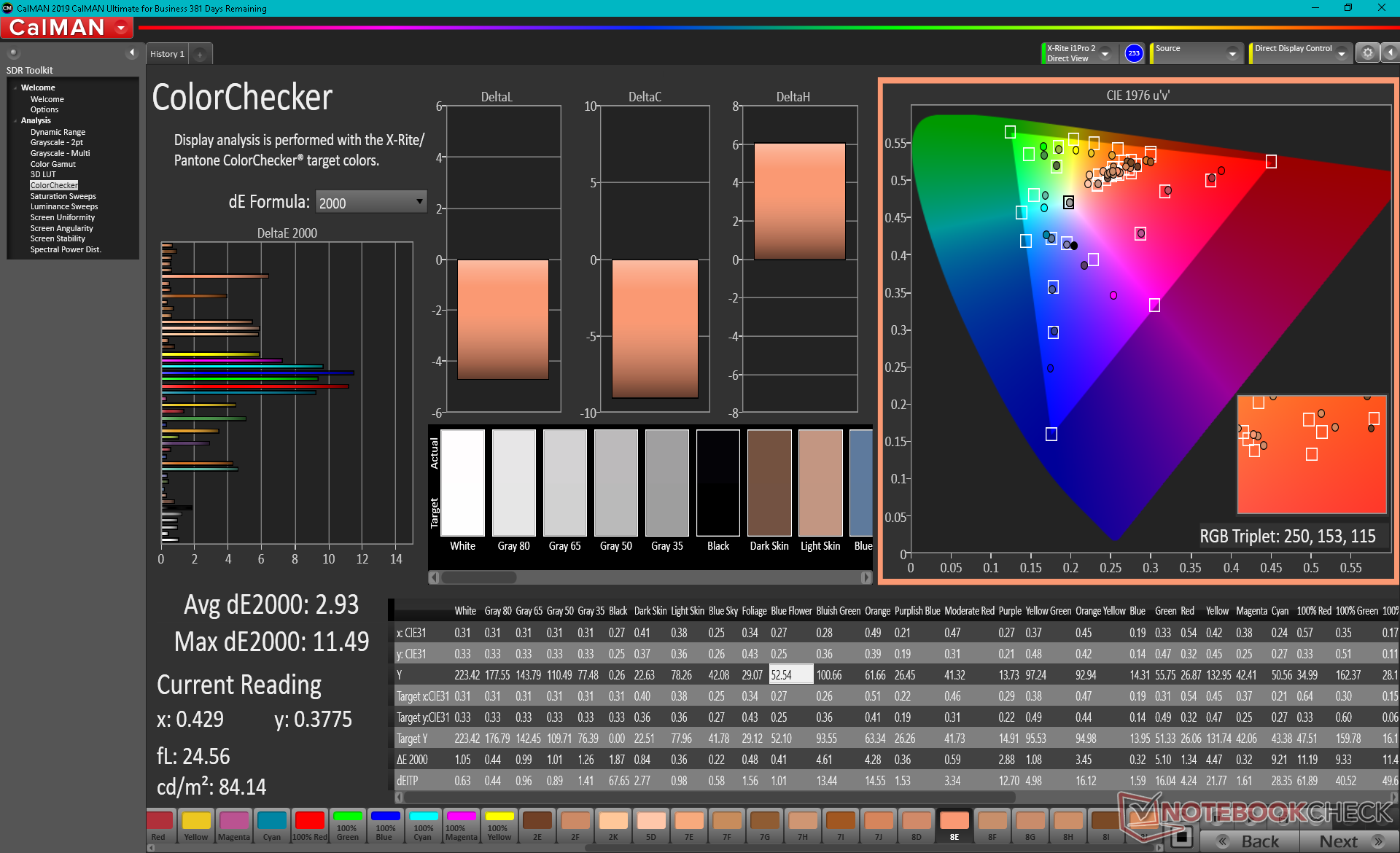Open Grayscale - Multi page
The width and height of the screenshot is (1400, 853).
(60, 153)
